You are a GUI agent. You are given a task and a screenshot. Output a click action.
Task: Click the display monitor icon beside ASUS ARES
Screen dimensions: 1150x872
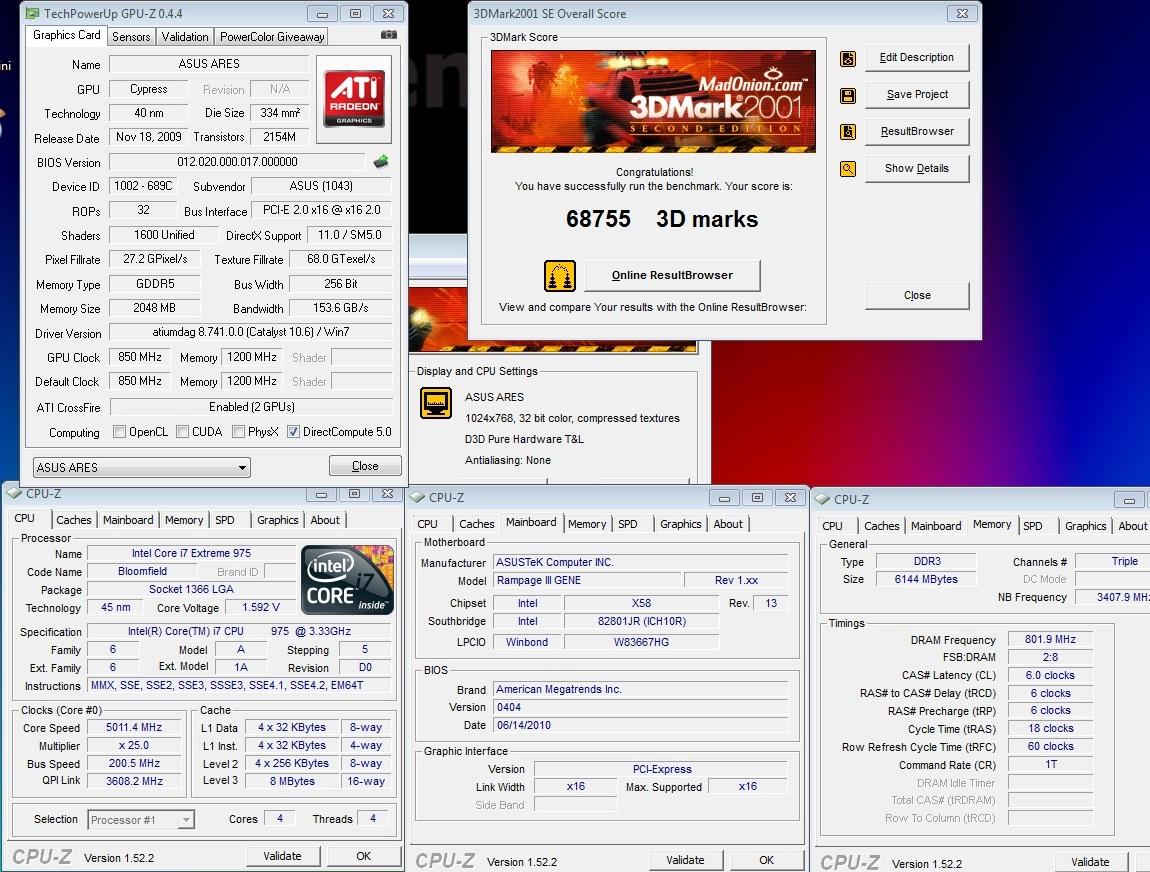click(x=436, y=403)
